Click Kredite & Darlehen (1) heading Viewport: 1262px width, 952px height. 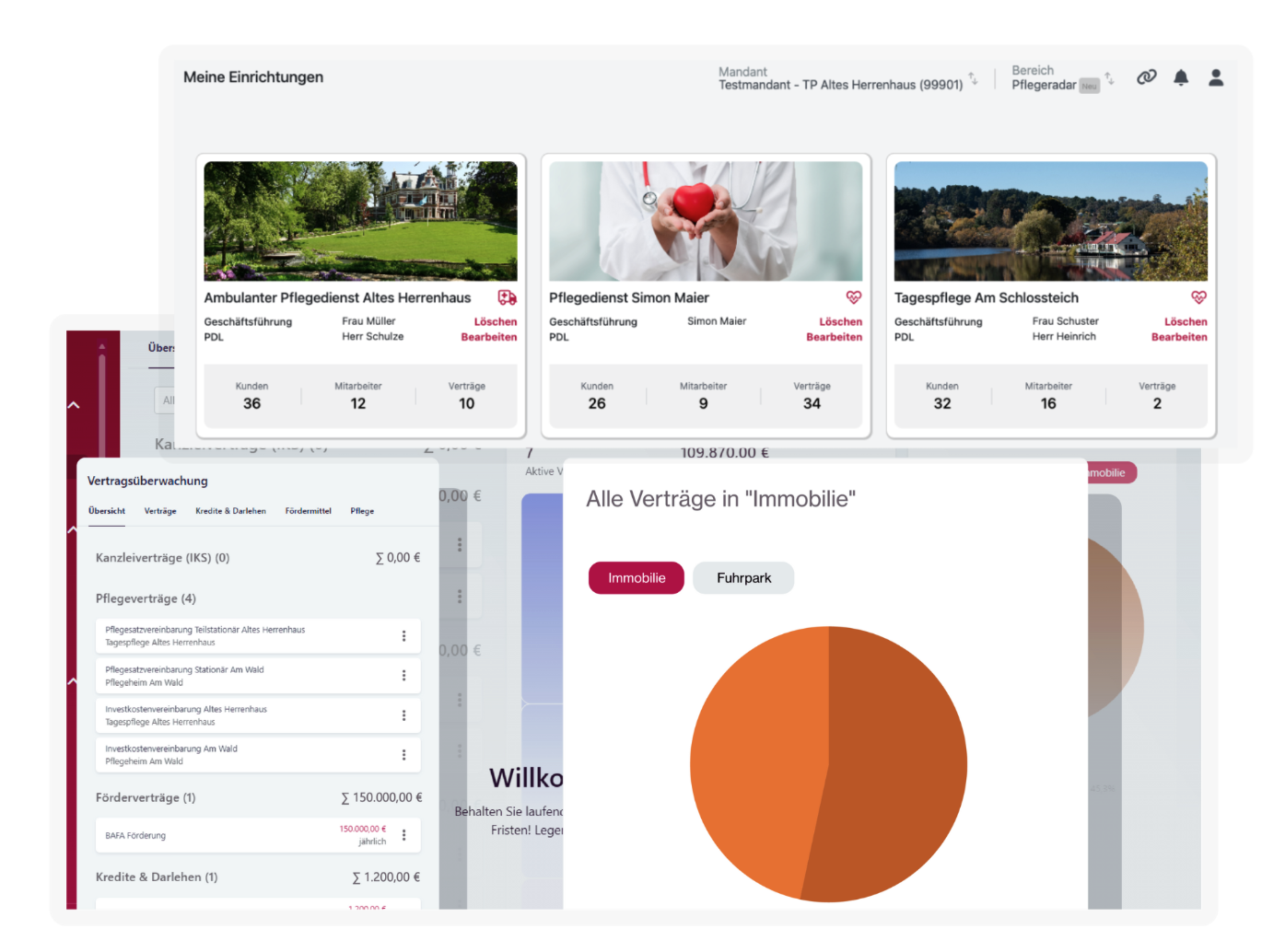(157, 877)
